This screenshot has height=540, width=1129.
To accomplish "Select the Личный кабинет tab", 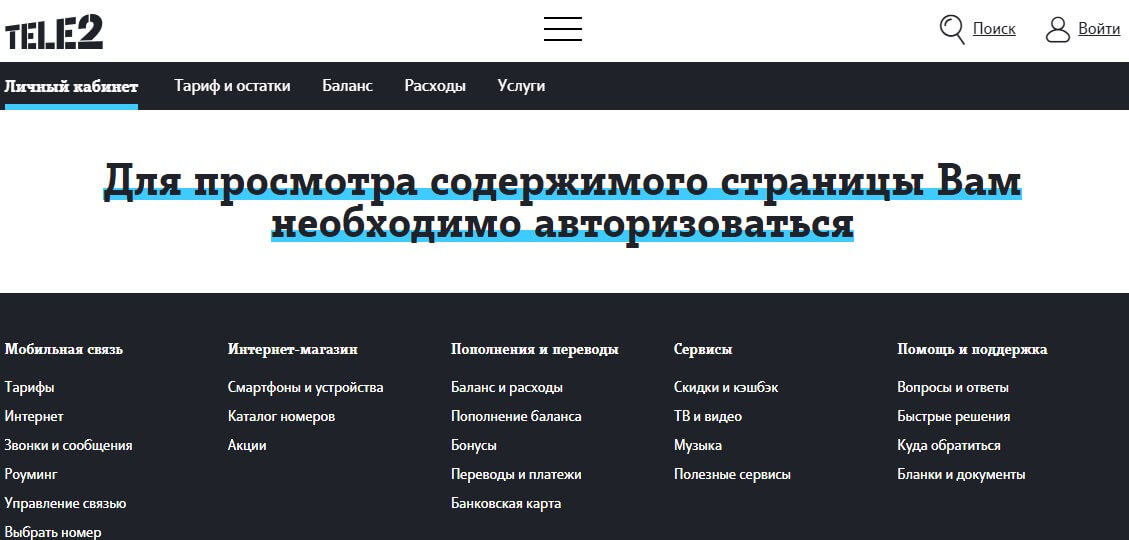I will [71, 86].
